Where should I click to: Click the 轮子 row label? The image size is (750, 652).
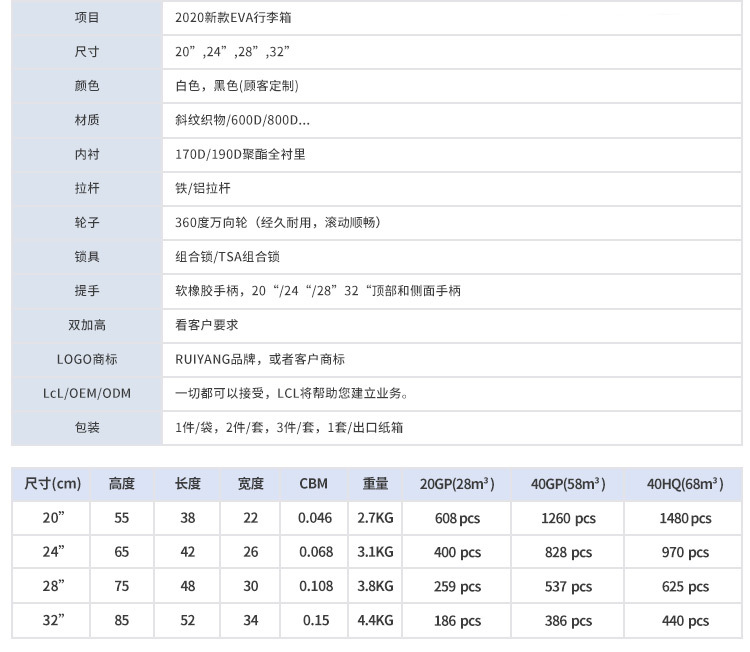(x=87, y=222)
